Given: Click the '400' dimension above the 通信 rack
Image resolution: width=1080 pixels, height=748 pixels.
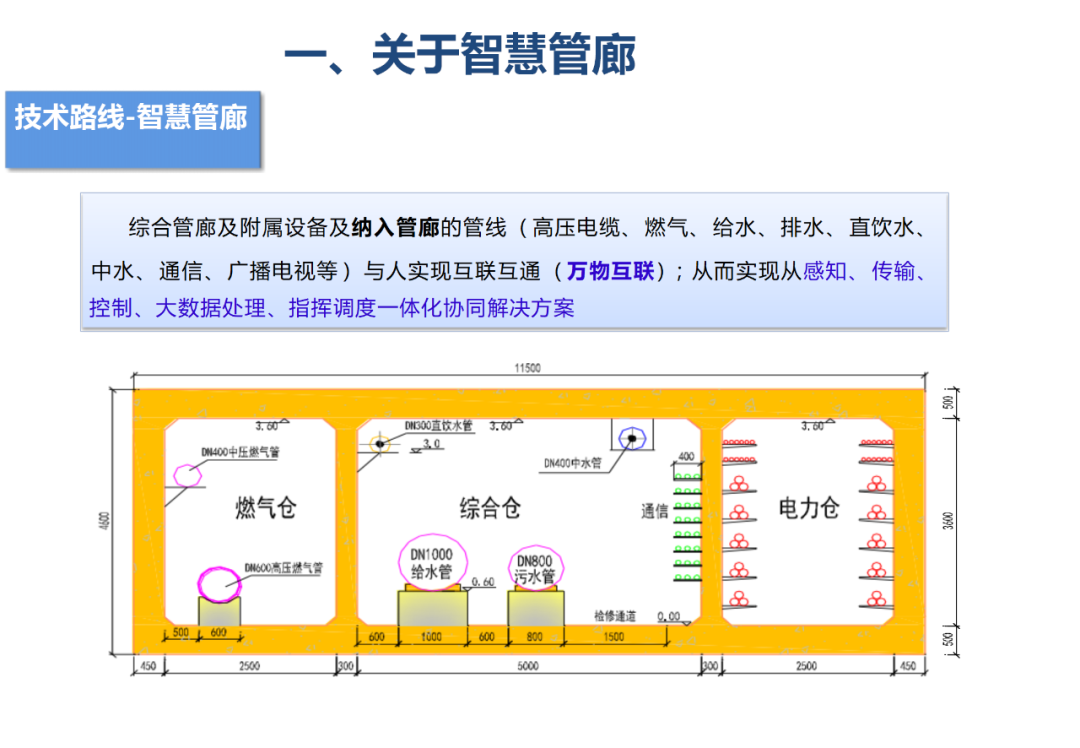Looking at the screenshot, I should [x=686, y=456].
